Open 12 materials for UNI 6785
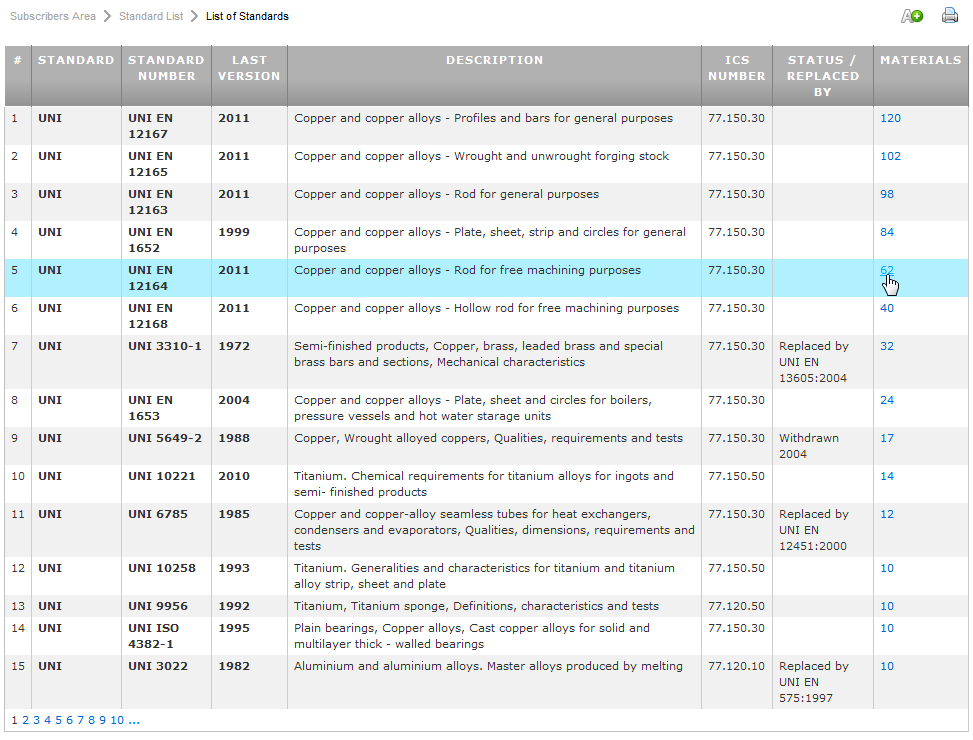This screenshot has height=740, width=973. coord(887,514)
